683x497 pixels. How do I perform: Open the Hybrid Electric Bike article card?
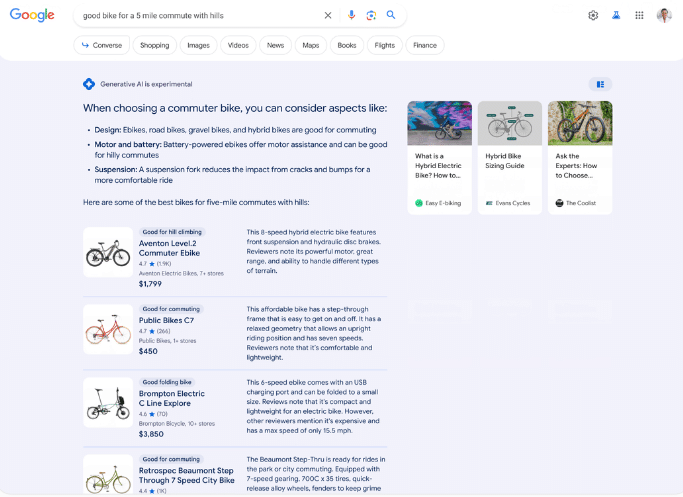click(440, 158)
